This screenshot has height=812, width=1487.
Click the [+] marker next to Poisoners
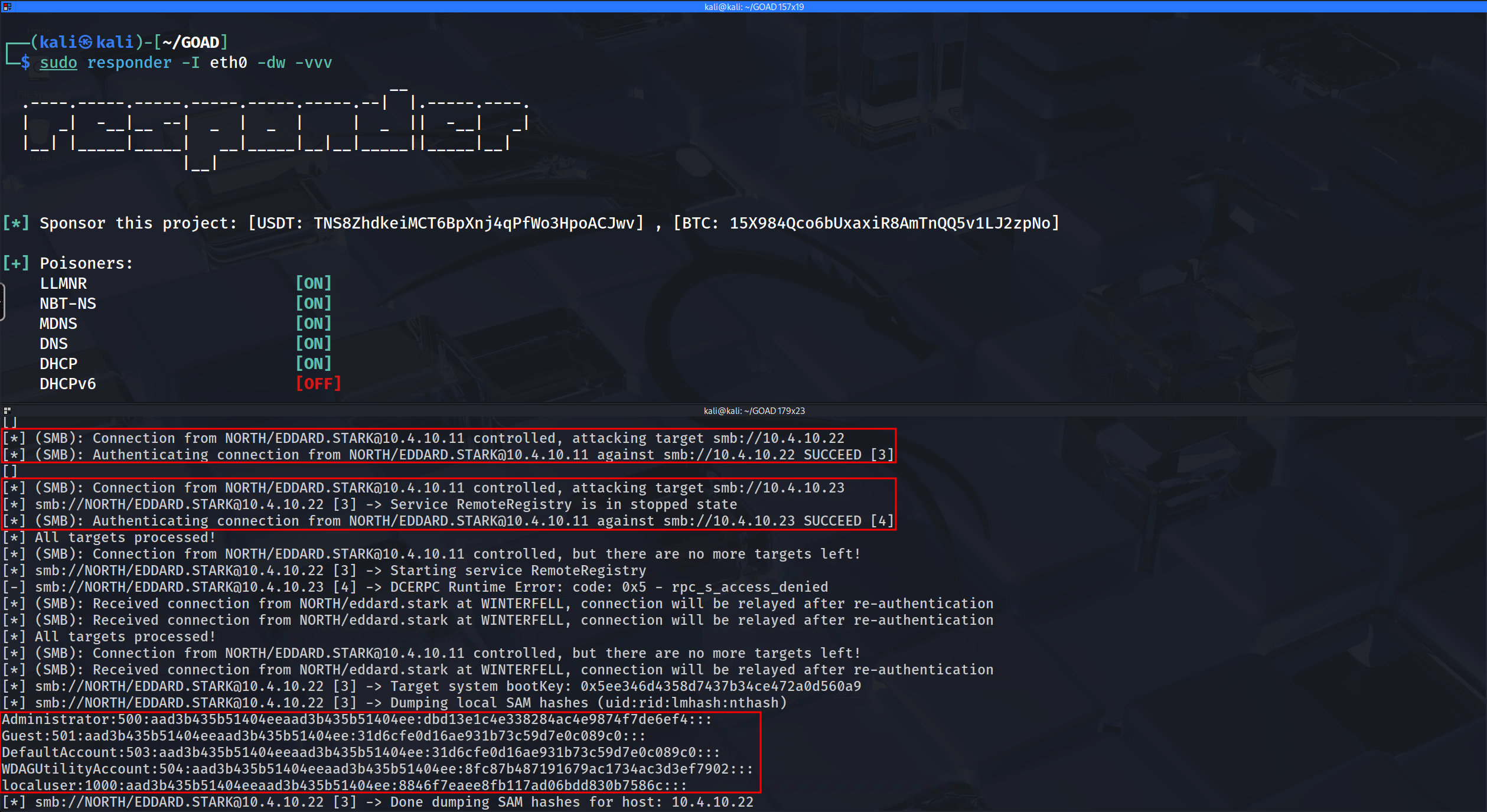[15, 263]
